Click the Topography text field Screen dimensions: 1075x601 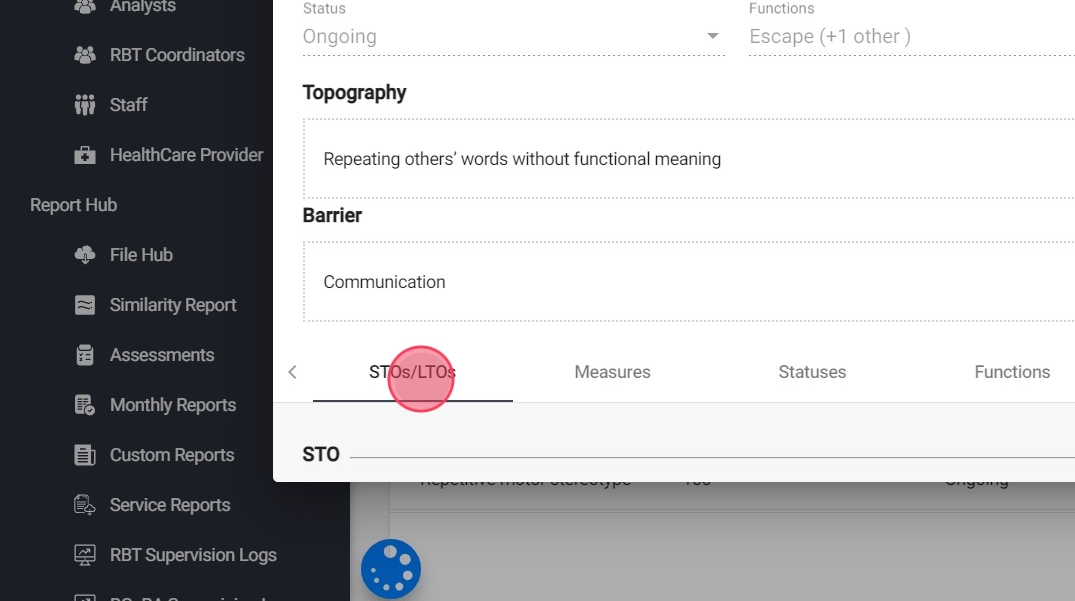point(690,159)
